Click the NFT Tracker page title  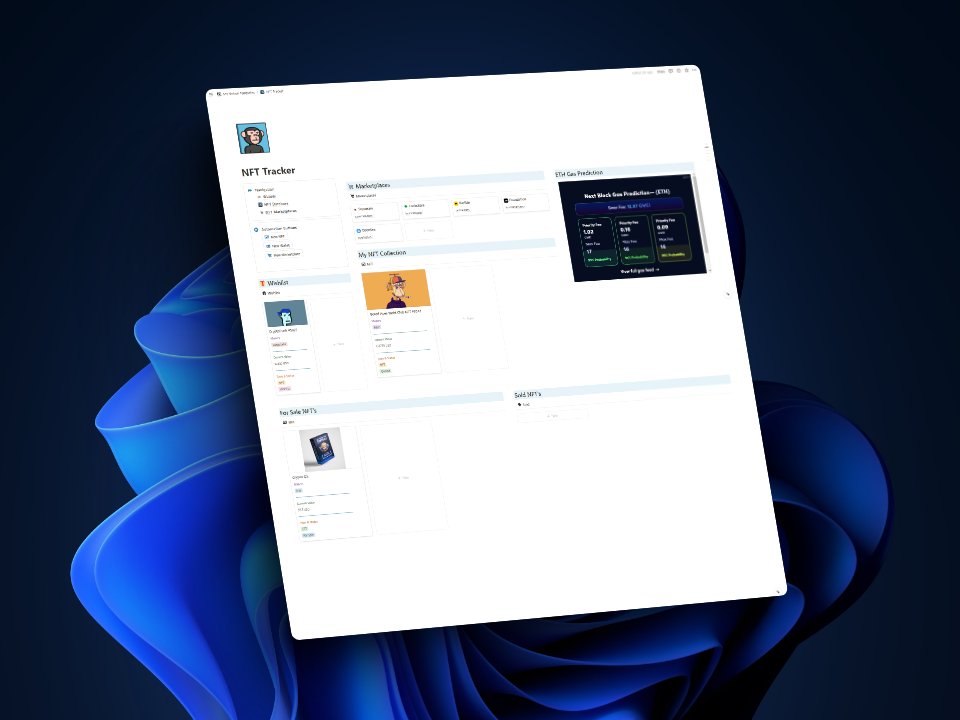pyautogui.click(x=268, y=171)
